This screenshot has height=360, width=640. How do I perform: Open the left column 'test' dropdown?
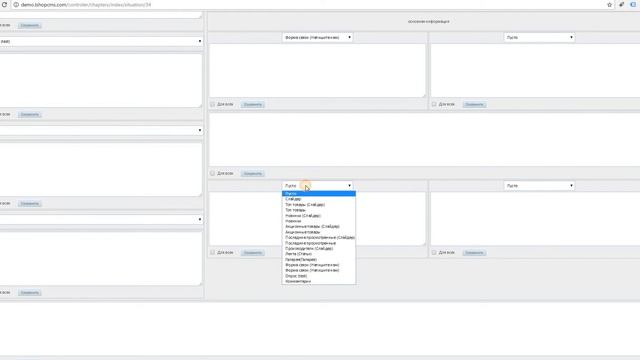(x=101, y=41)
